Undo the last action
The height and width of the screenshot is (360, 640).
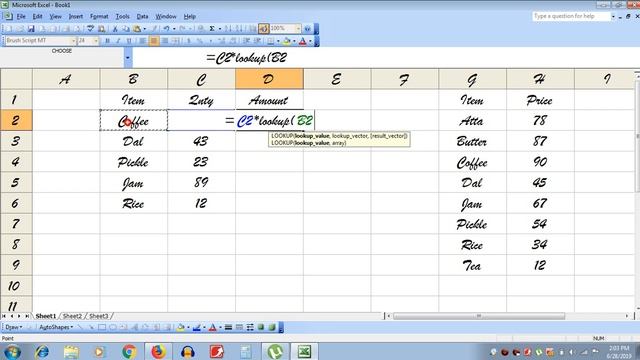pos(167,29)
